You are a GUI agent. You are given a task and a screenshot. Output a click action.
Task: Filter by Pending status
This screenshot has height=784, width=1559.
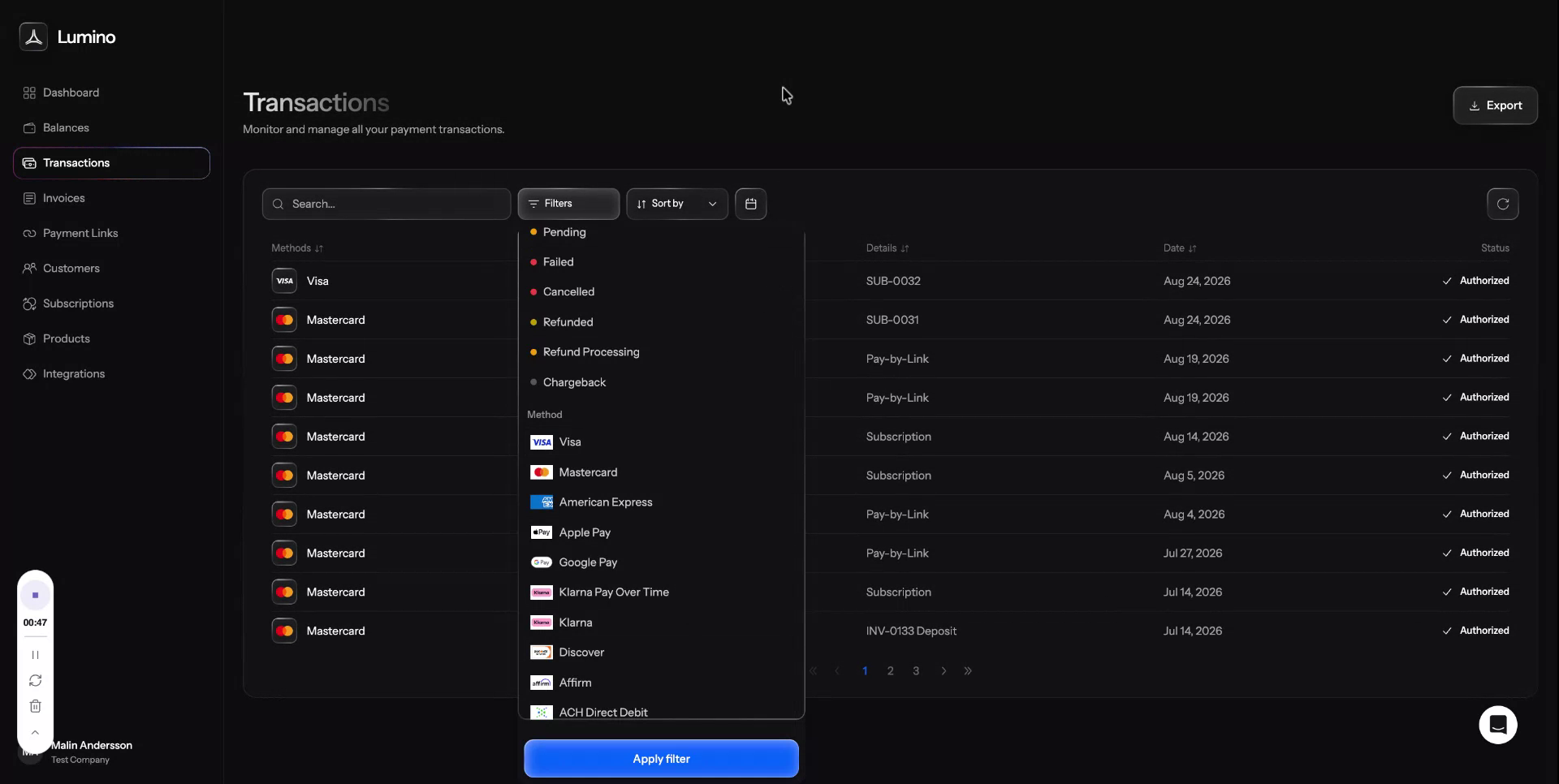661,232
